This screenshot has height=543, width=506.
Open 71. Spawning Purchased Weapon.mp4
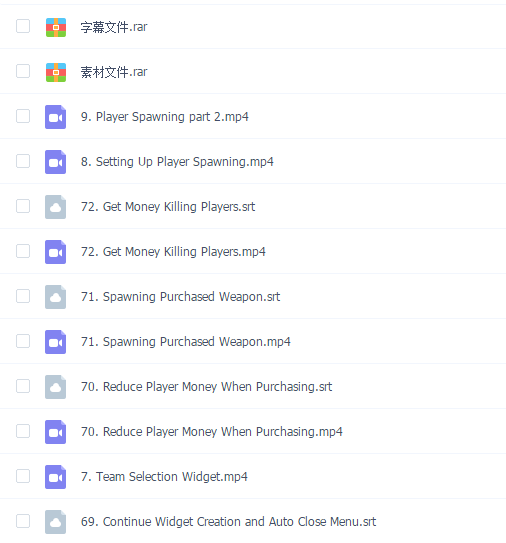pos(186,342)
